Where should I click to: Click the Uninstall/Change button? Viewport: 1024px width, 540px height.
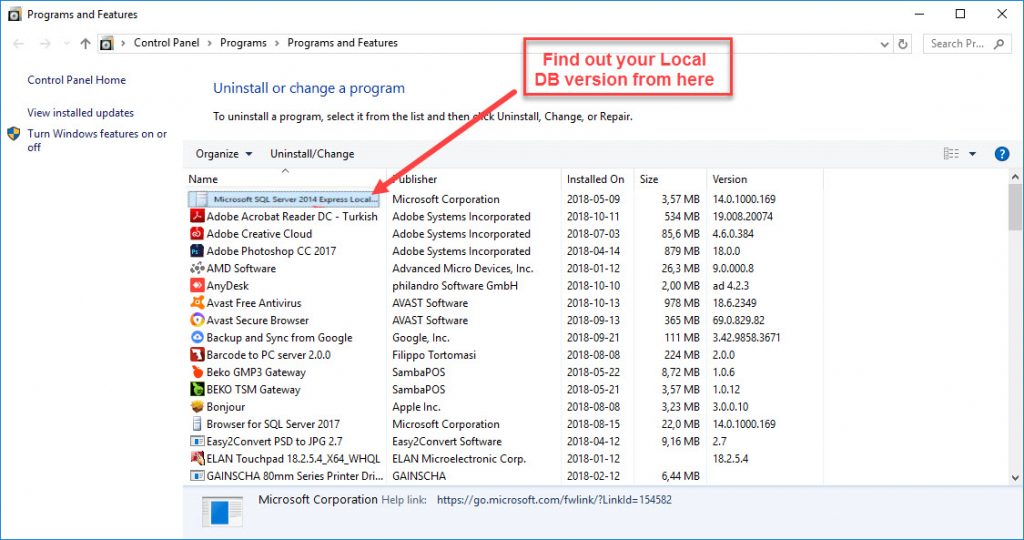point(312,154)
